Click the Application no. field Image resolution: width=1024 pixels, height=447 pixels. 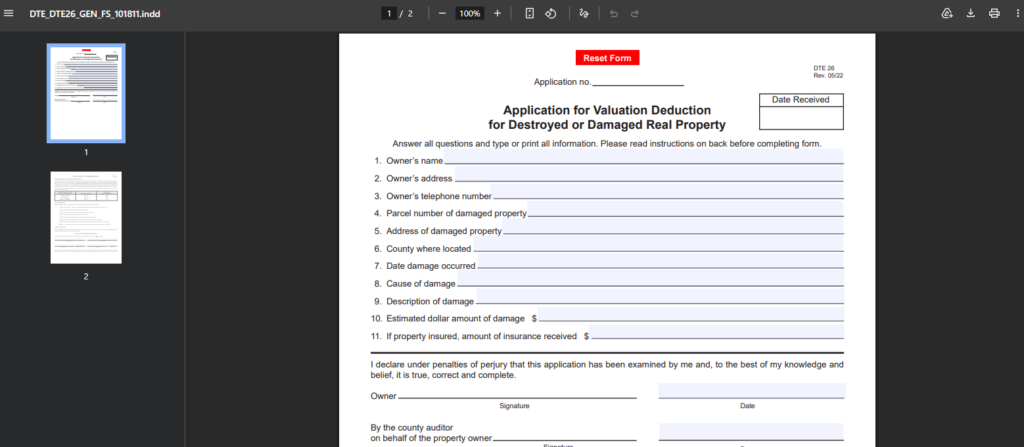click(x=638, y=80)
